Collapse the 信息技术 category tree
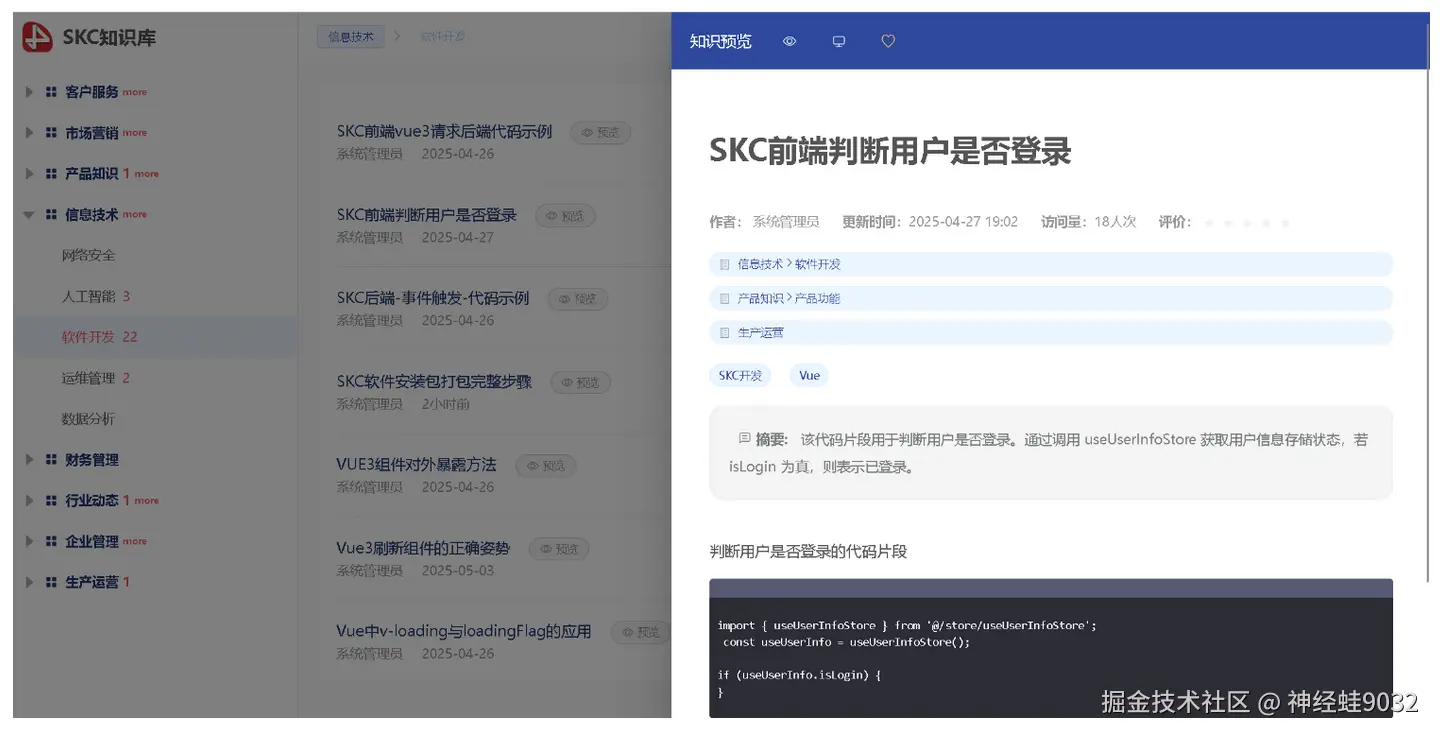1440x738 pixels. 28,214
